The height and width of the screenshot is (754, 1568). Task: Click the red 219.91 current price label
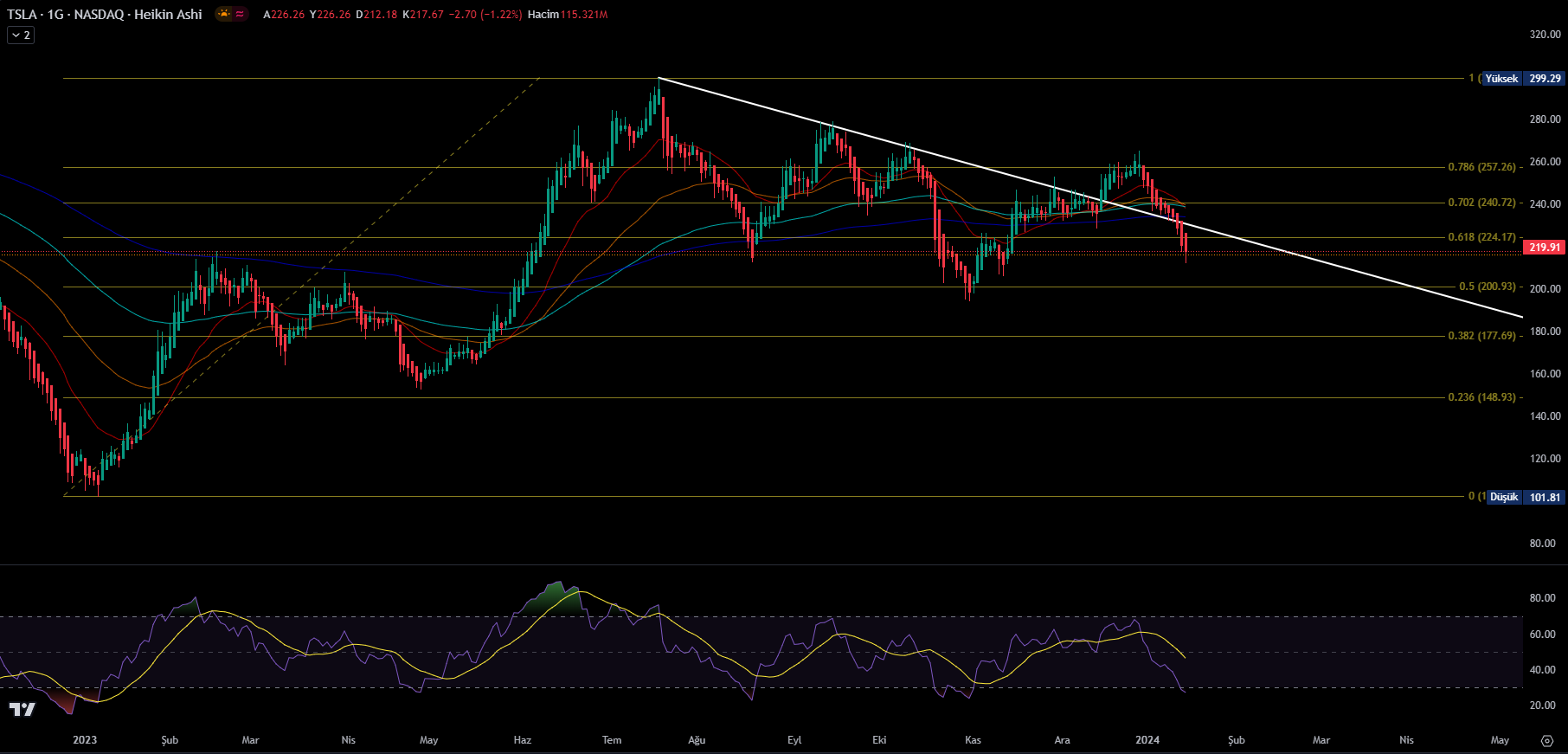click(x=1545, y=248)
